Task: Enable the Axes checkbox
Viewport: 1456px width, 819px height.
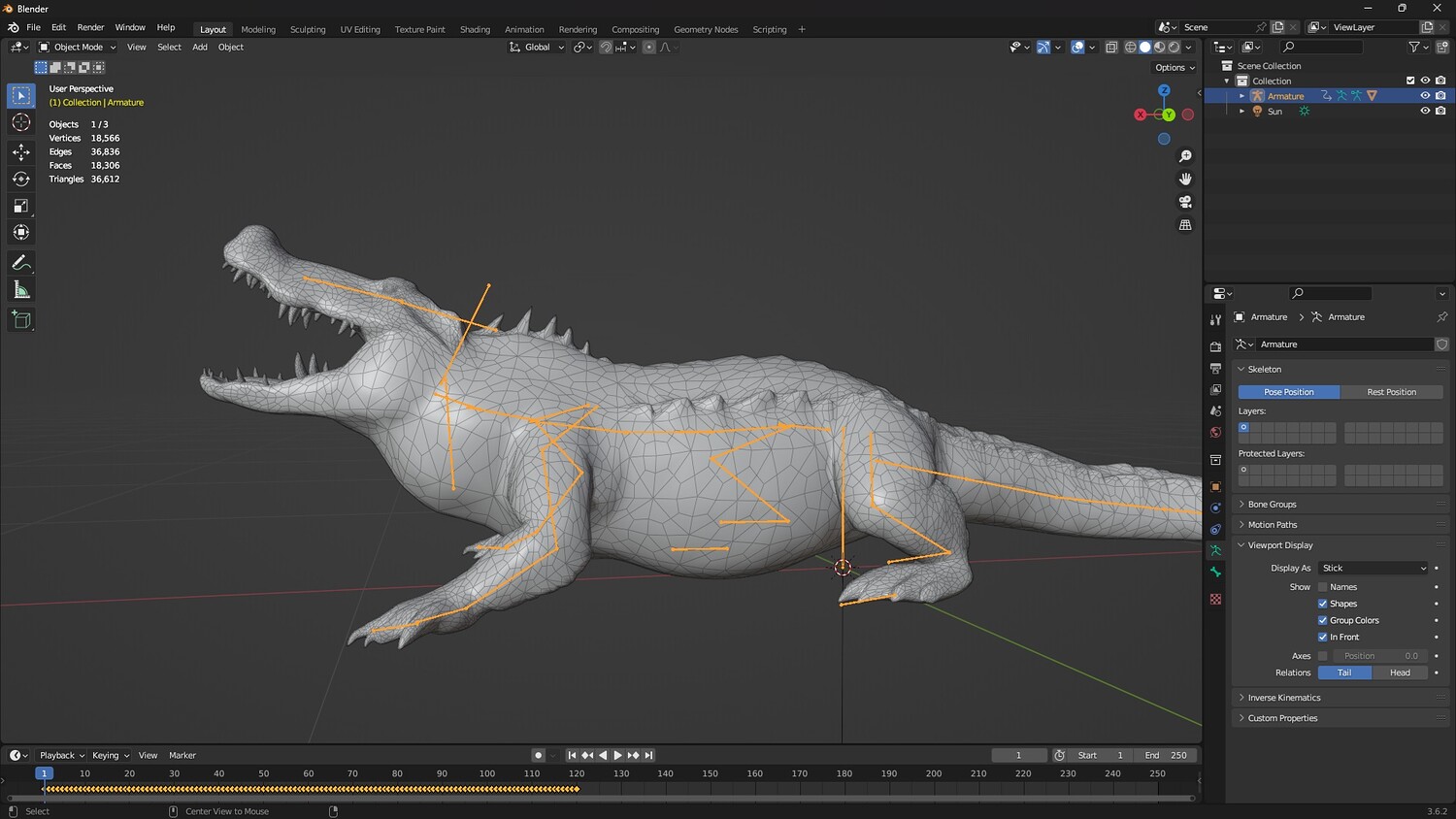Action: pos(1322,656)
